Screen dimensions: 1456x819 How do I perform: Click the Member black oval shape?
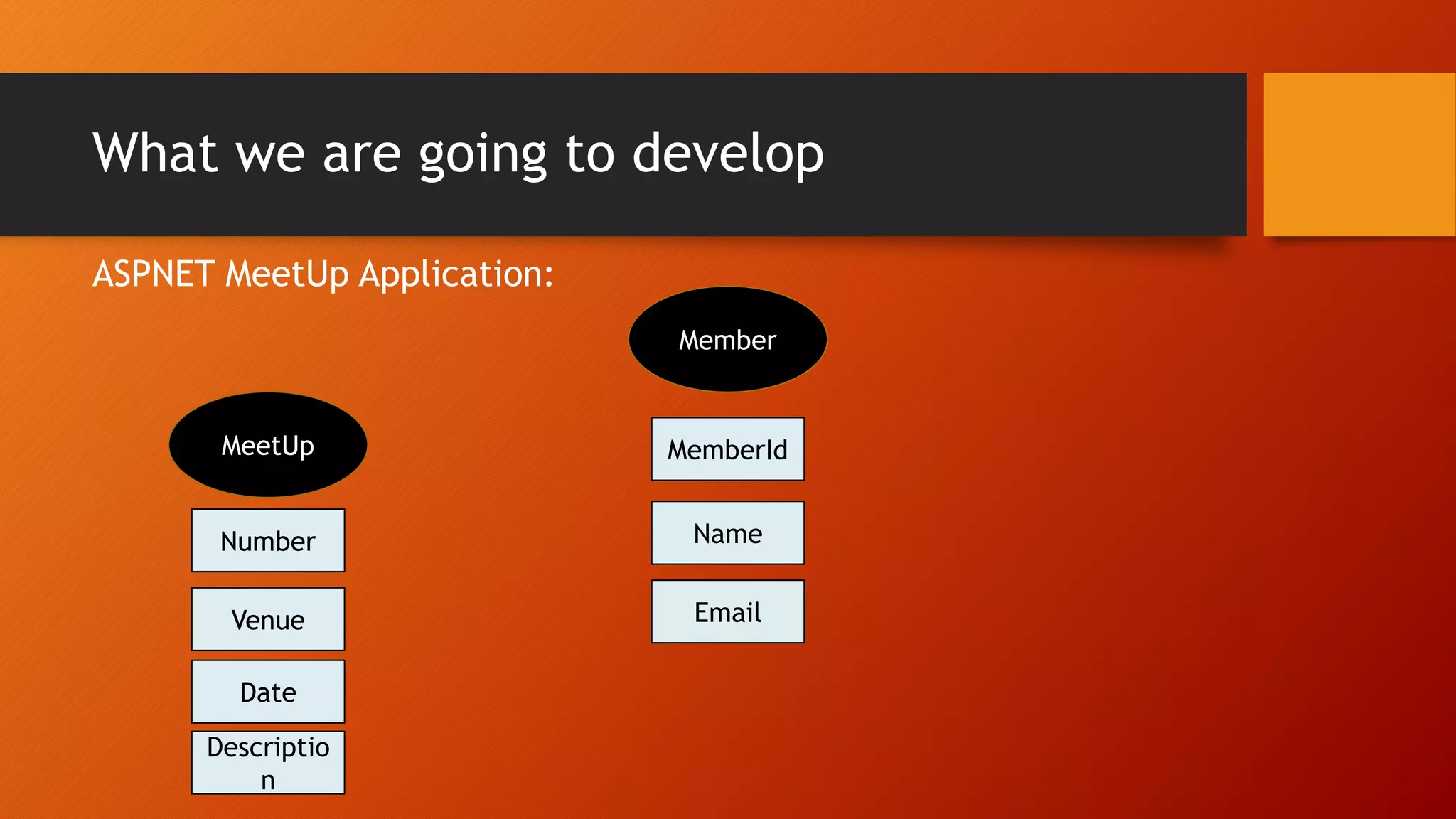727,340
